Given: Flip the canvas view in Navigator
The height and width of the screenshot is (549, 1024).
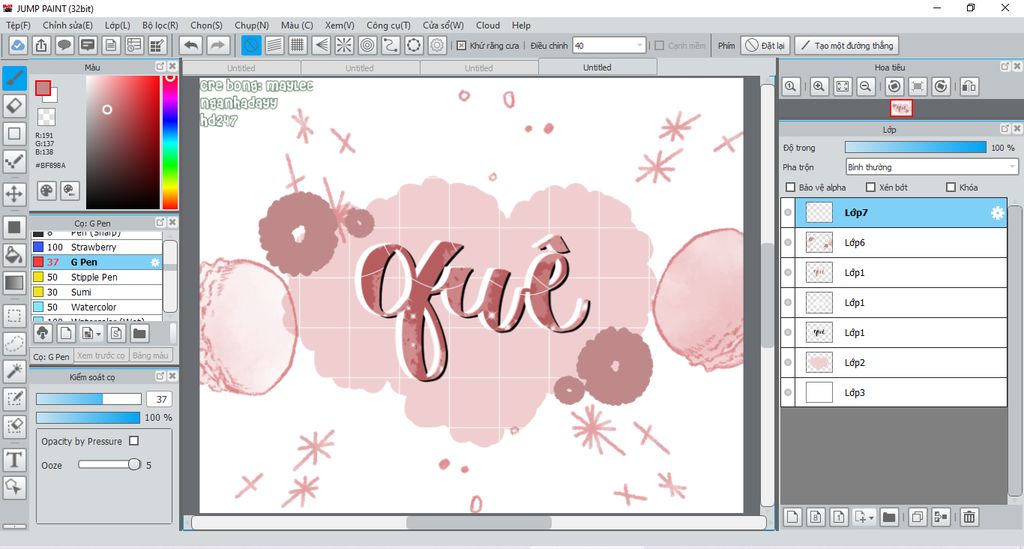Looking at the screenshot, I should (x=969, y=86).
